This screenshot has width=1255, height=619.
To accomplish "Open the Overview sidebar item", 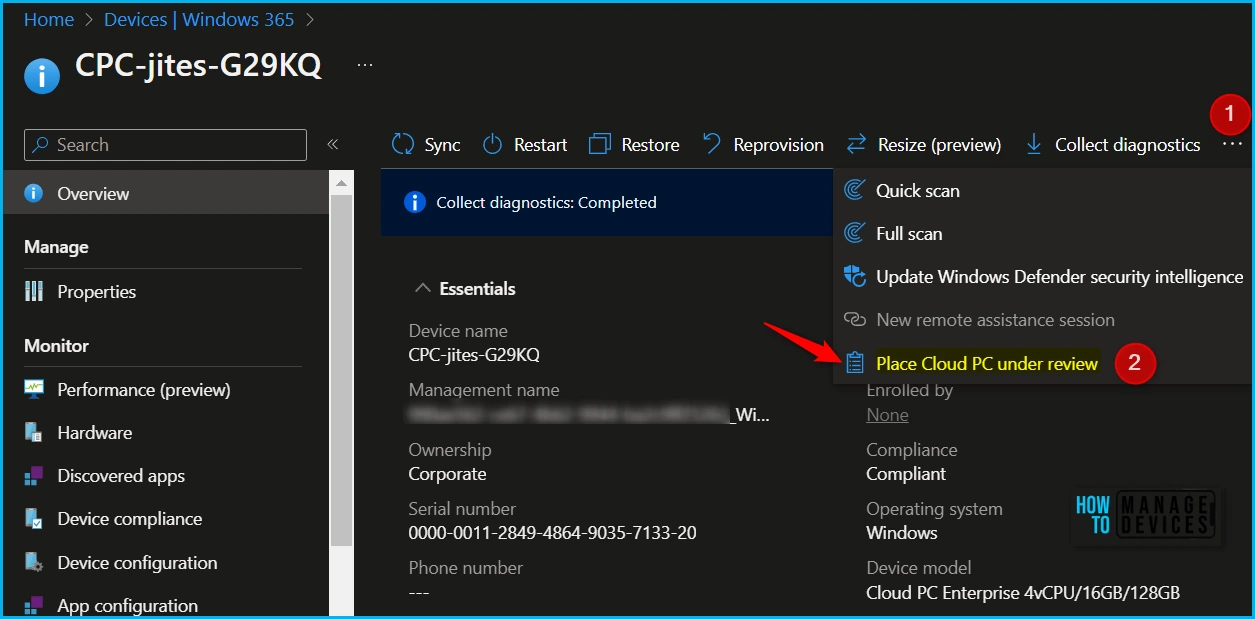I will click(x=166, y=194).
